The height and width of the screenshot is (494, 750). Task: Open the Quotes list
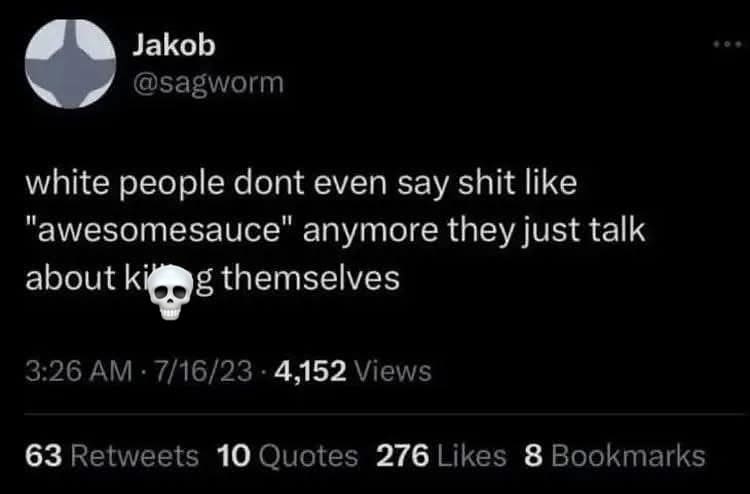pyautogui.click(x=287, y=455)
